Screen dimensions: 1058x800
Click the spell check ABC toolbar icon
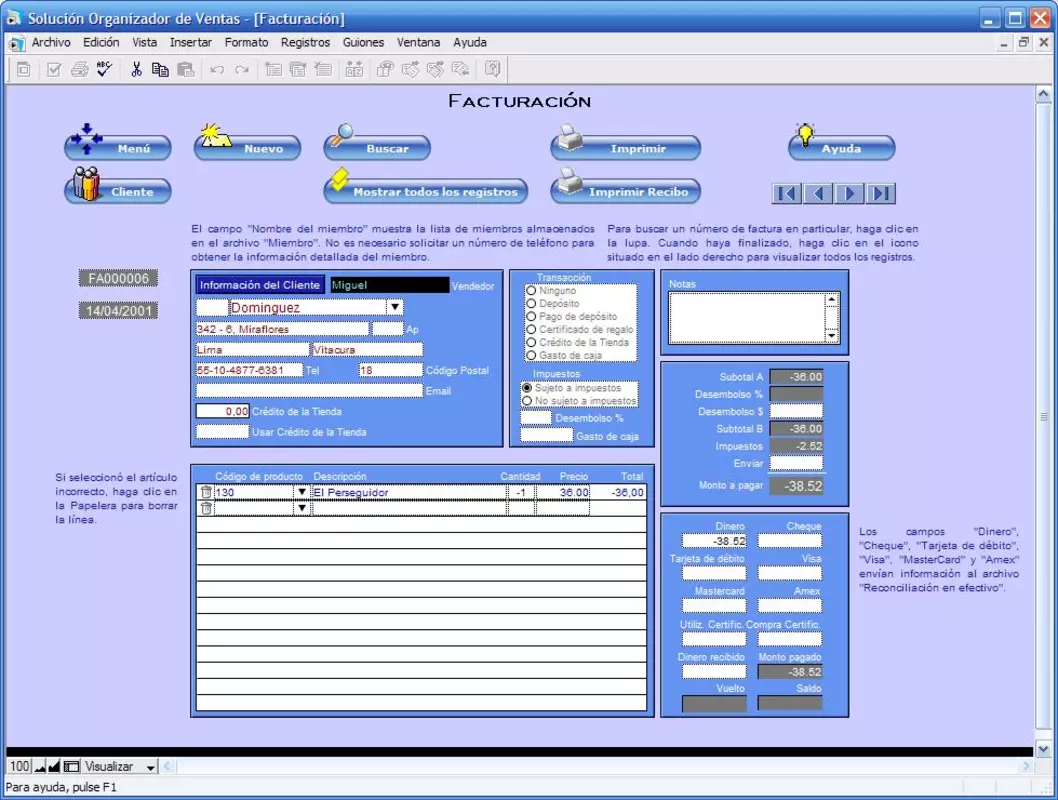(x=104, y=69)
